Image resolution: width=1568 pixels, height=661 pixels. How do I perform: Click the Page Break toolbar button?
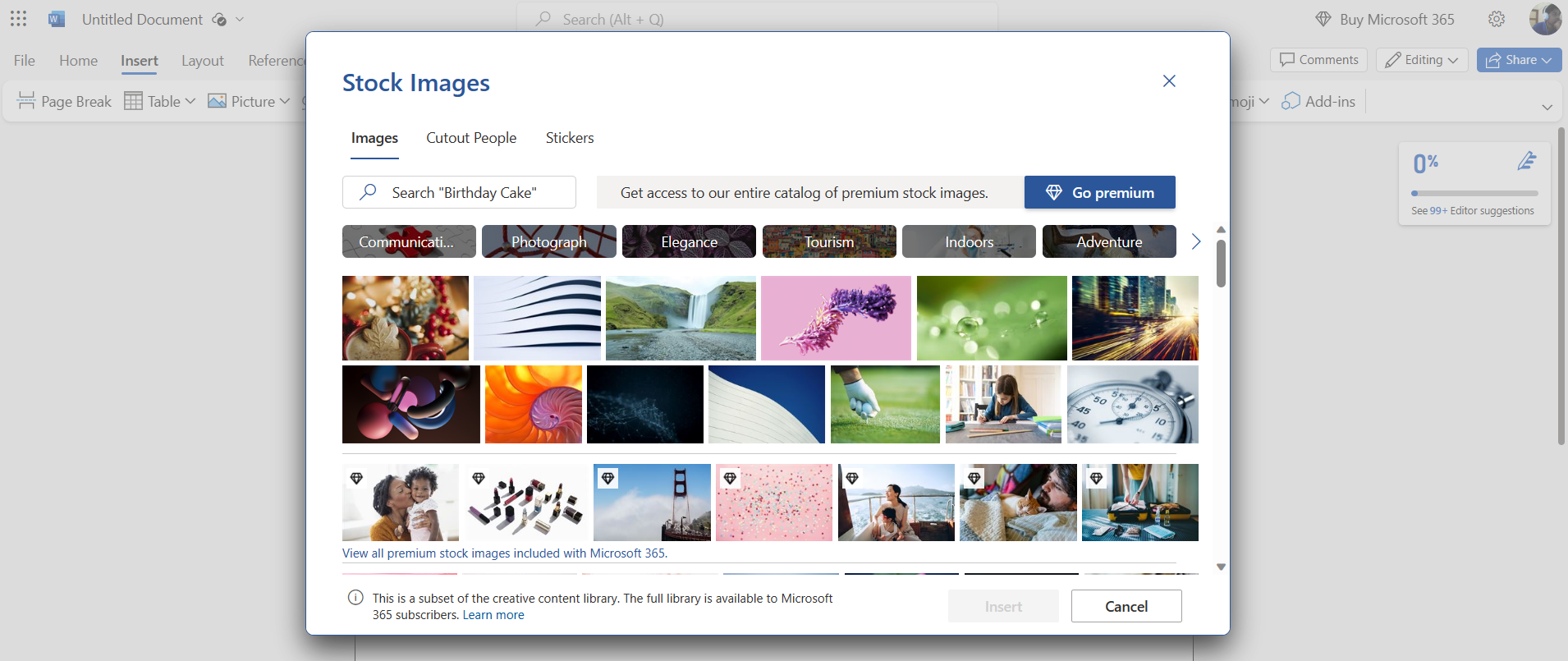point(65,101)
